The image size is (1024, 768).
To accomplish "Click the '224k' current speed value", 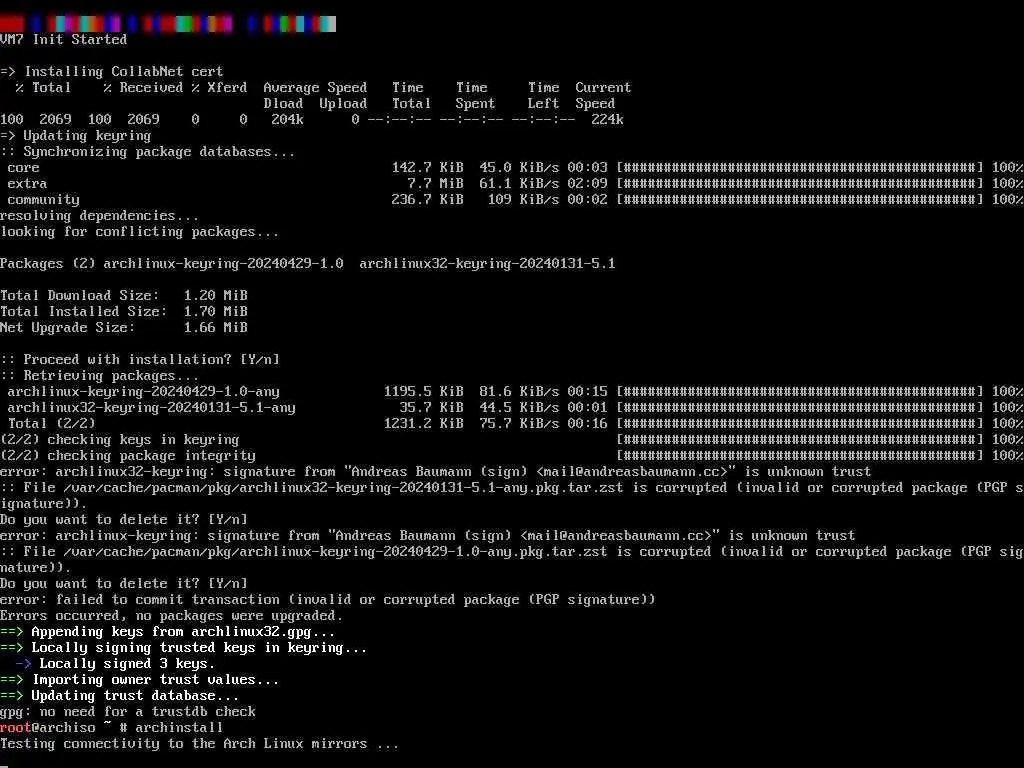I will tap(607, 120).
